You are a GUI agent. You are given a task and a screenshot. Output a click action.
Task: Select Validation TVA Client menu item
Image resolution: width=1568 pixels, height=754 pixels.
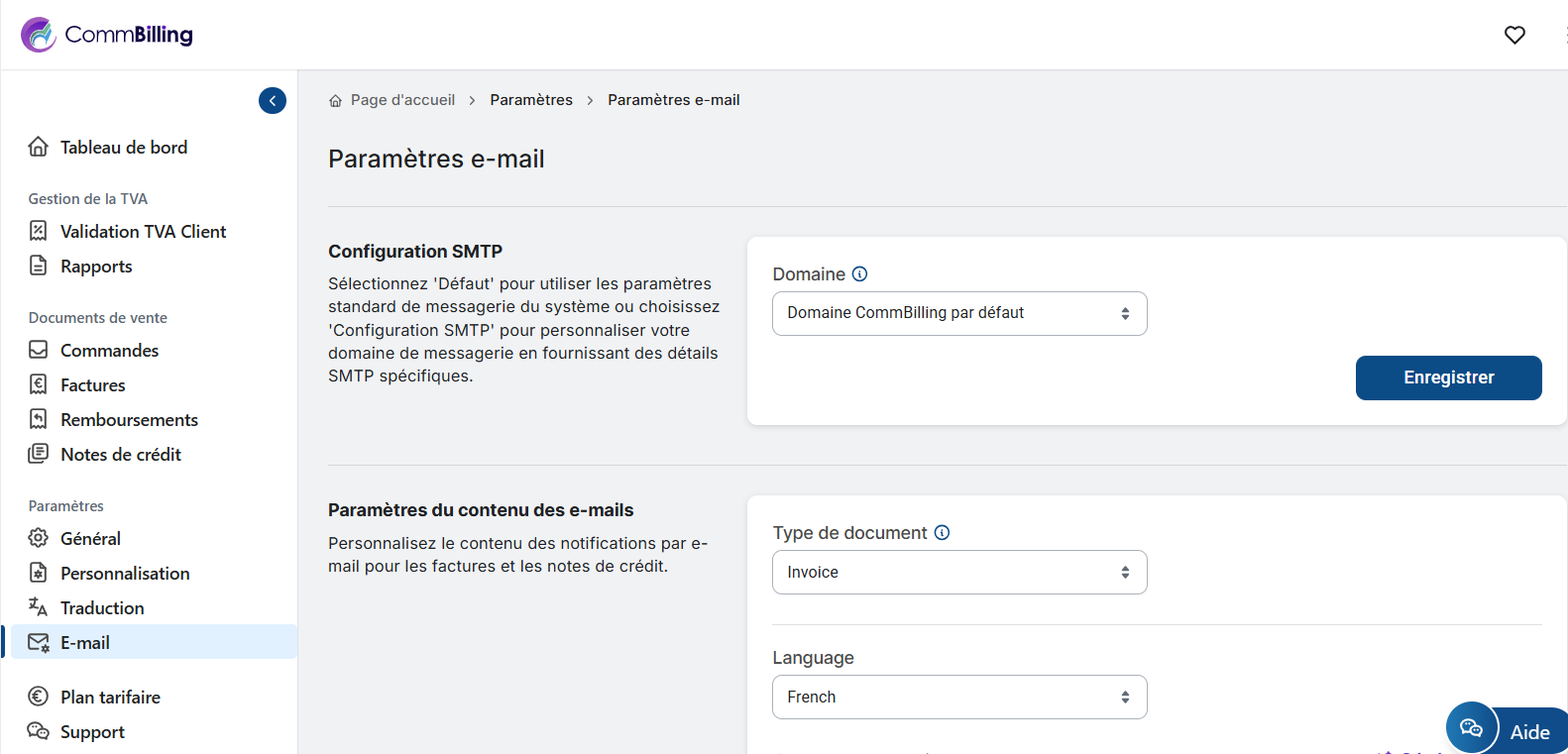[x=143, y=232]
